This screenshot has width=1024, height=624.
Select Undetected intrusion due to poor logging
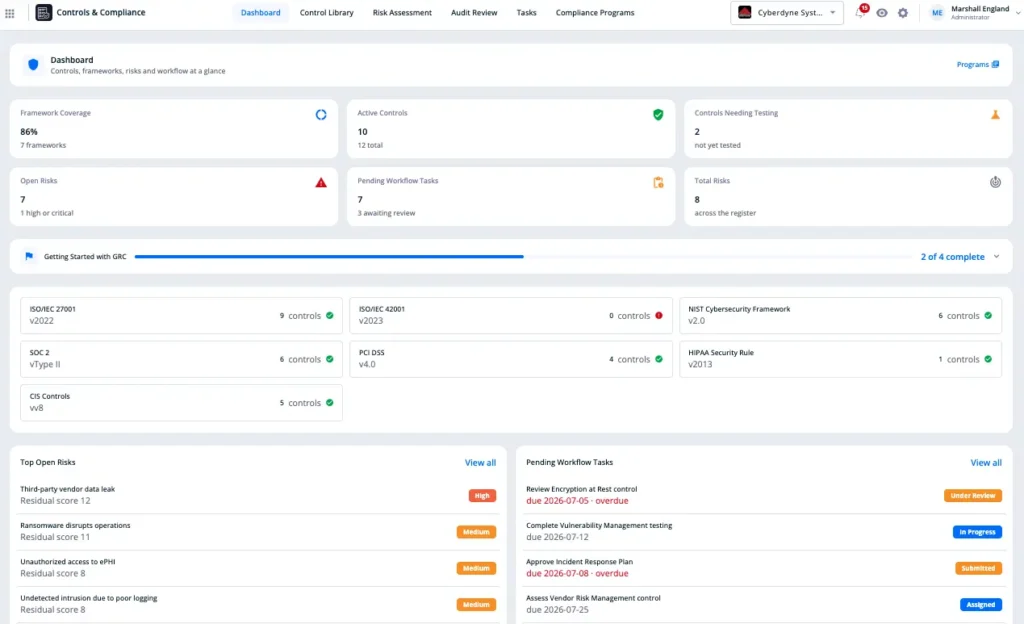click(258, 604)
